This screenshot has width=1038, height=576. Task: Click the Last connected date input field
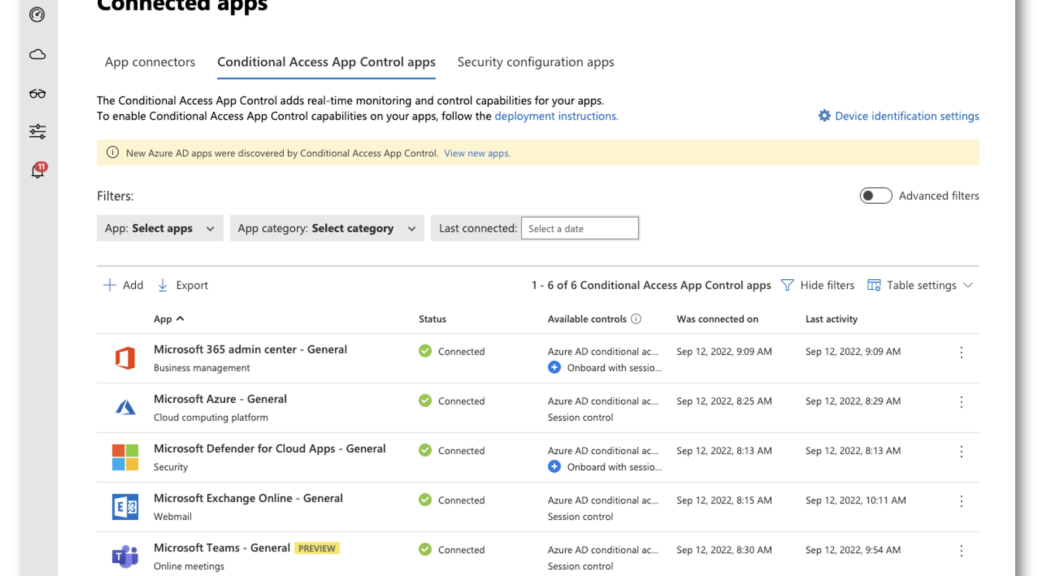click(579, 228)
